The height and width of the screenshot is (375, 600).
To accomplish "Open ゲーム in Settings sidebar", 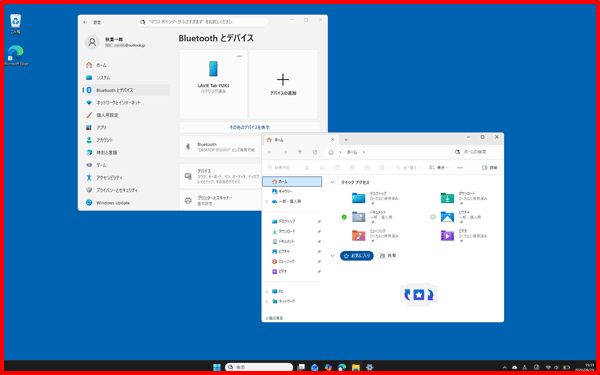I will [126, 165].
